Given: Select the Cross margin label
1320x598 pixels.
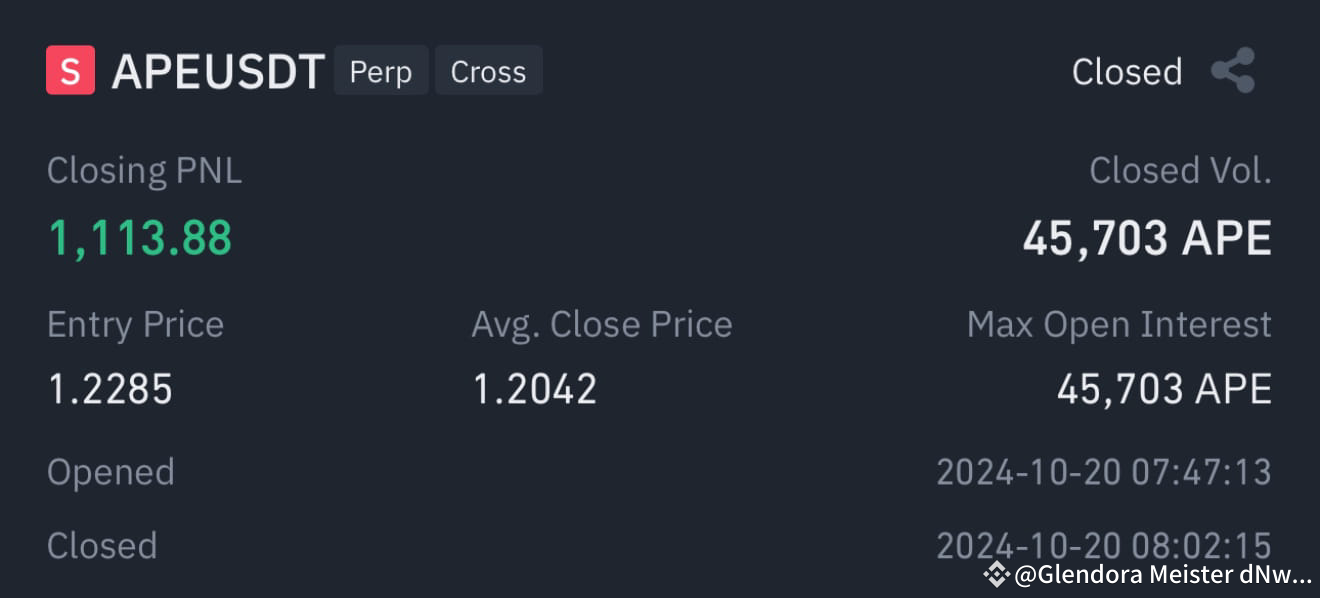Looking at the screenshot, I should (x=489, y=71).
